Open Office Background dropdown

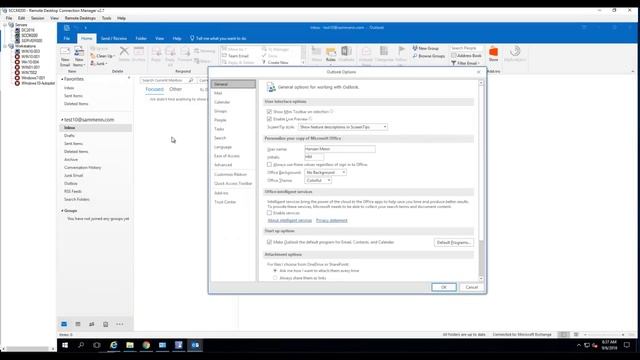pyautogui.click(x=326, y=172)
